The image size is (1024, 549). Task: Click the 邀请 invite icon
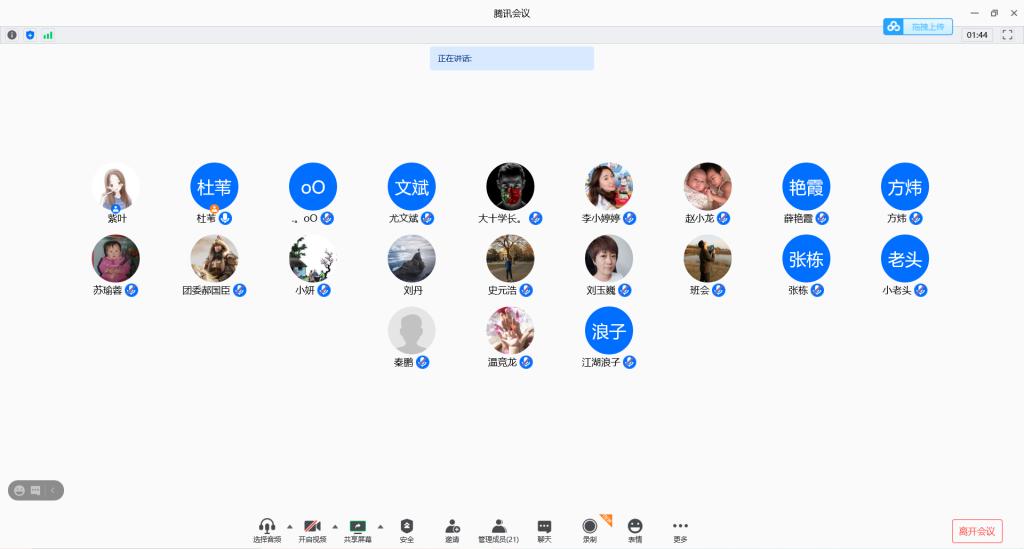(452, 527)
